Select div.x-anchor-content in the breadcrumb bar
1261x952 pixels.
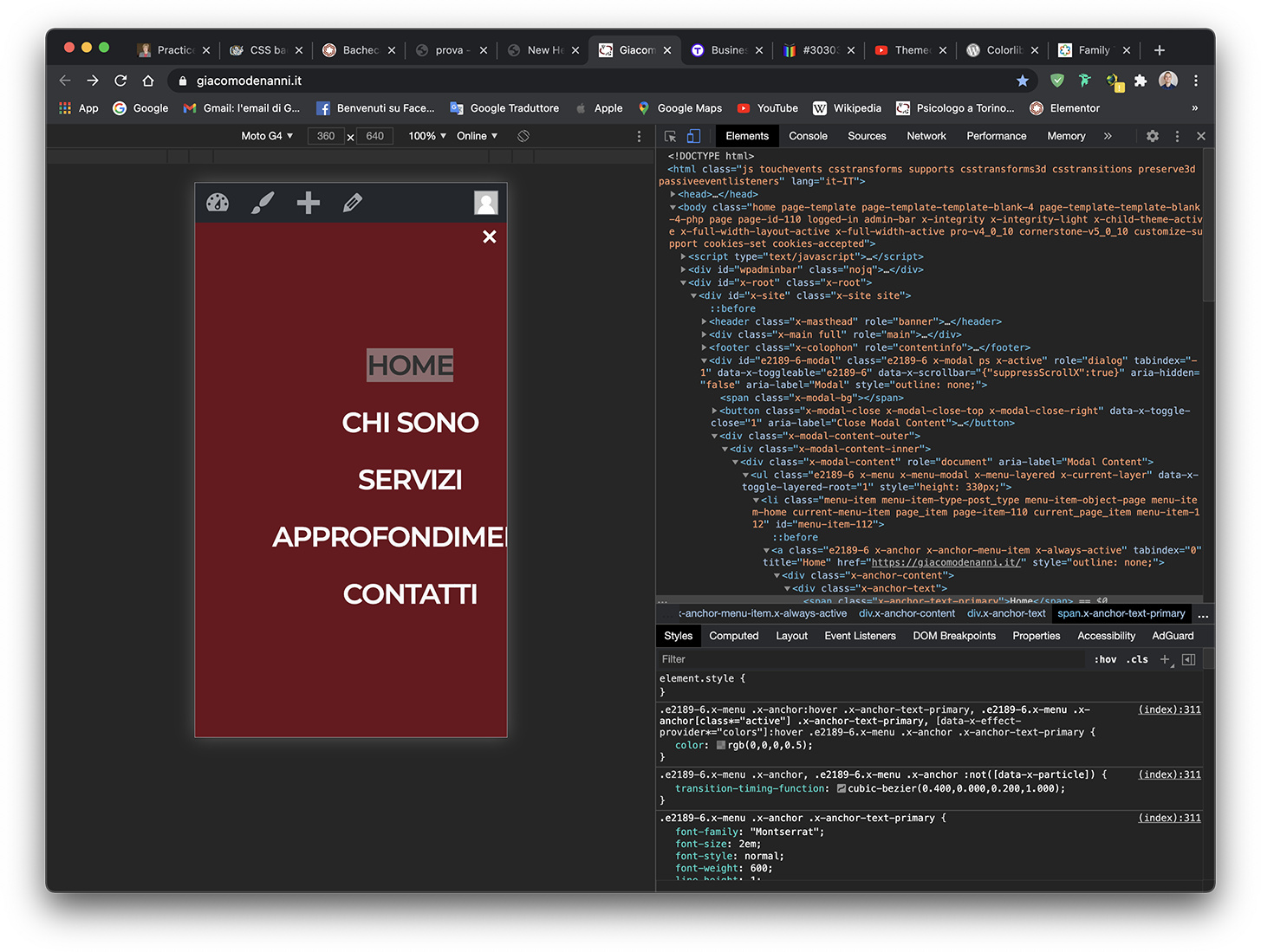907,613
